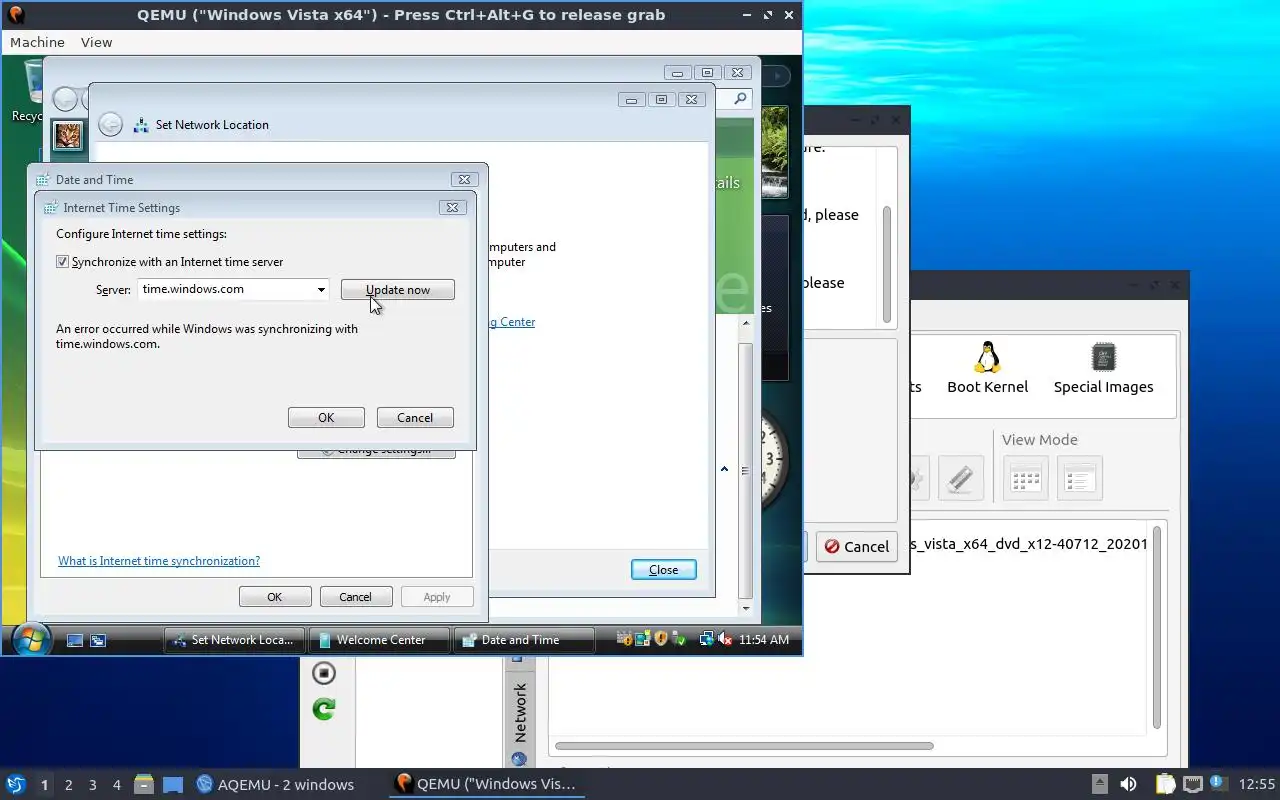Click the Update now button
Screen dimensions: 1280x800
(x=398, y=290)
